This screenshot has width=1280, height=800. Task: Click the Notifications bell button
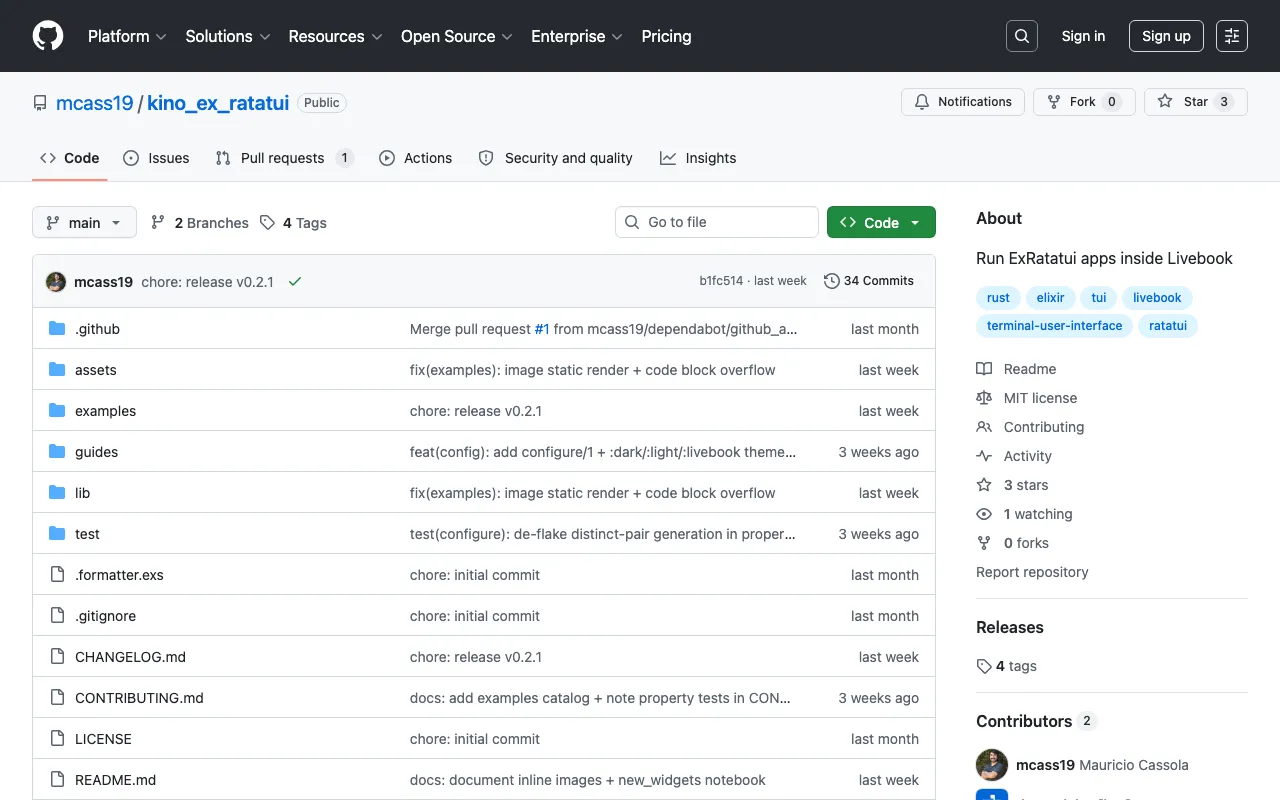pos(963,102)
